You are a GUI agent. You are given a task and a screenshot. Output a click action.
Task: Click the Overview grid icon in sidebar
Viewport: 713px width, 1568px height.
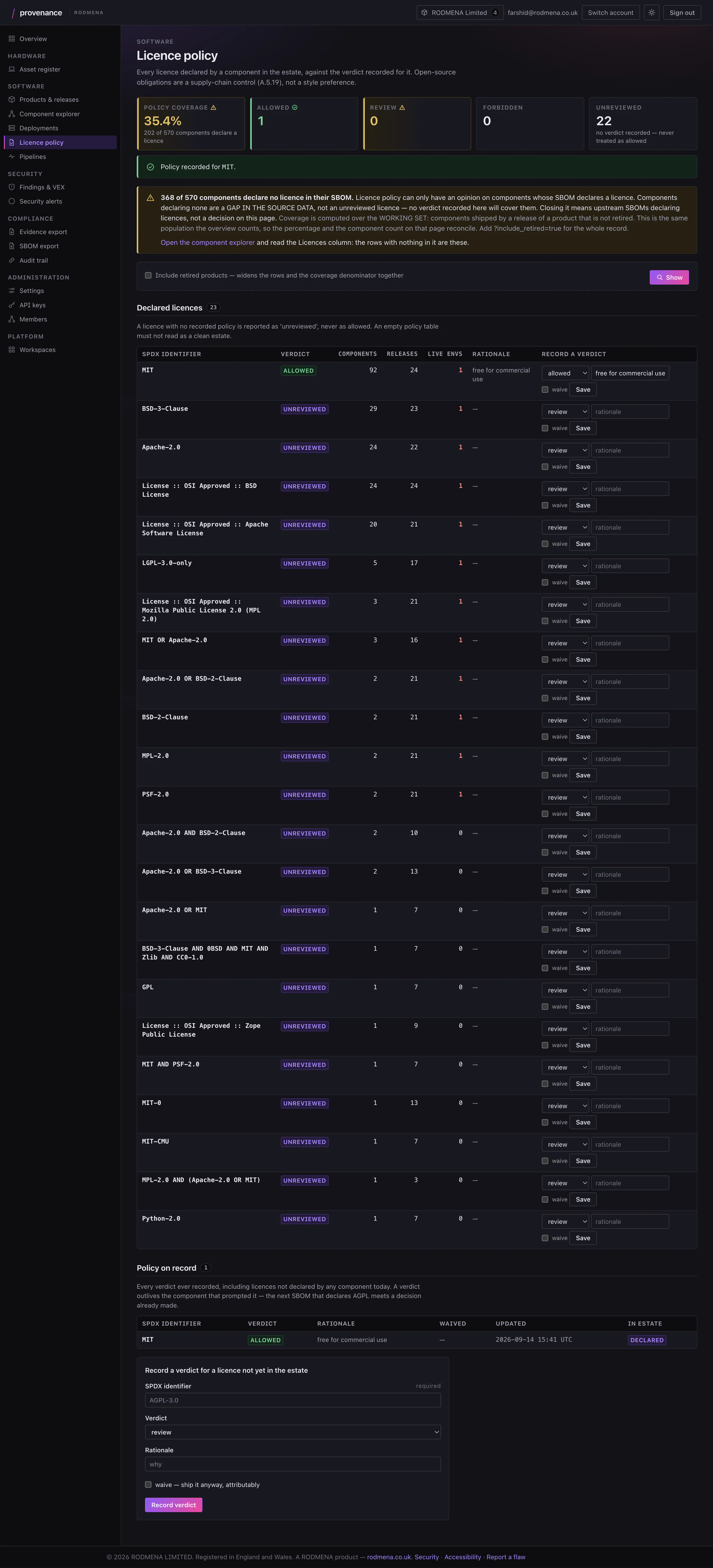[x=11, y=39]
